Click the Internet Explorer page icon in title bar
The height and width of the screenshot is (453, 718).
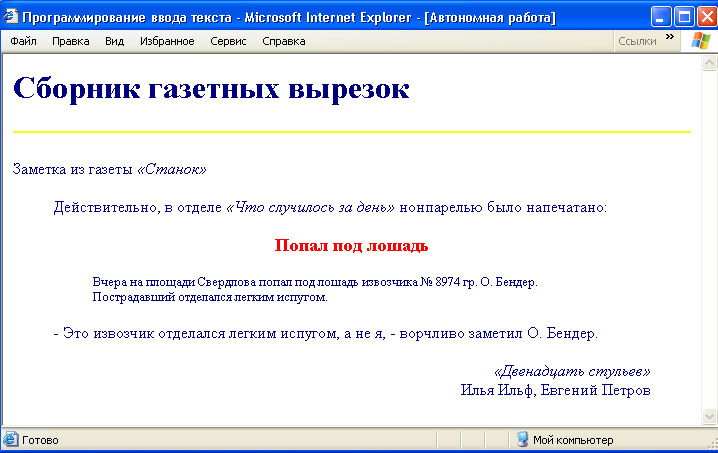(10, 17)
